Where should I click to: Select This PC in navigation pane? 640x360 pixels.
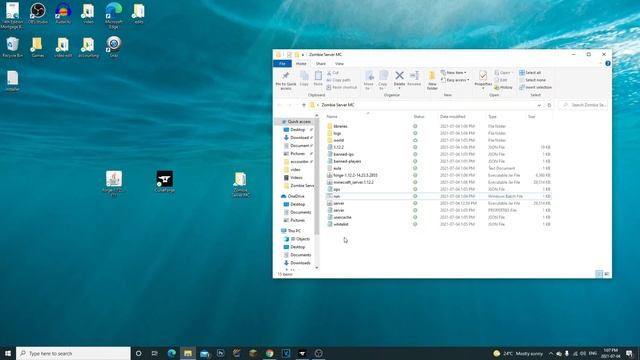(291, 231)
